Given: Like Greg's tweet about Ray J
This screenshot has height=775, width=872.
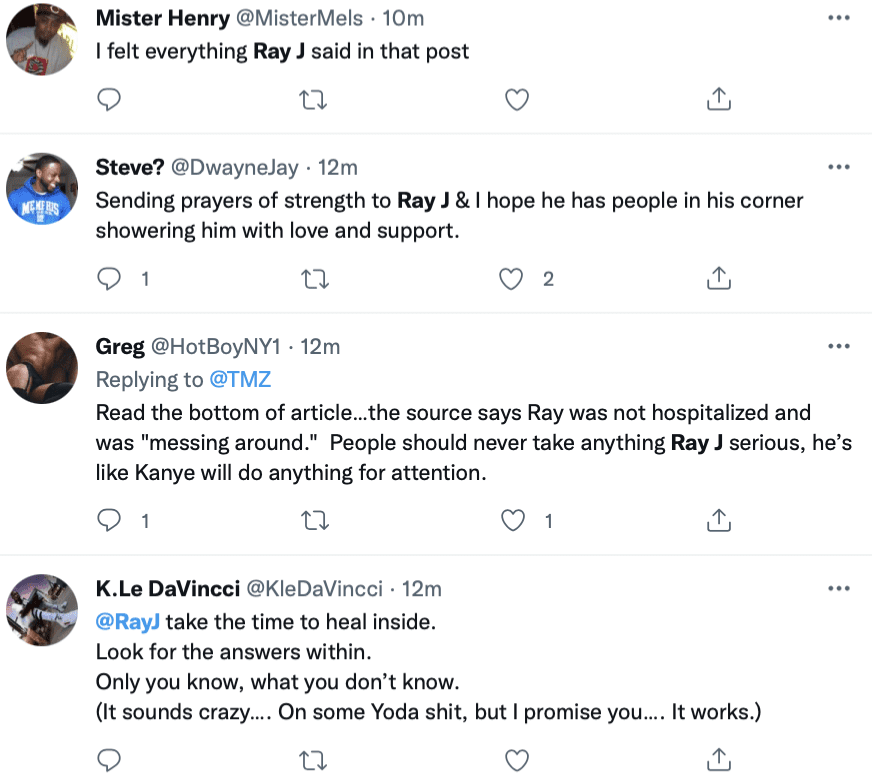Looking at the screenshot, I should pyautogui.click(x=513, y=521).
